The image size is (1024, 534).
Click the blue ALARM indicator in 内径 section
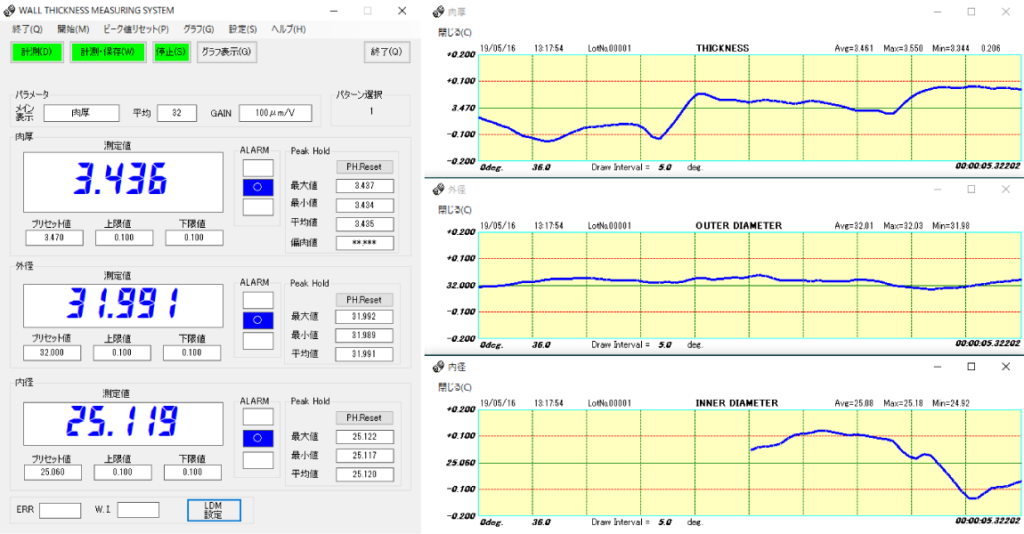point(257,438)
